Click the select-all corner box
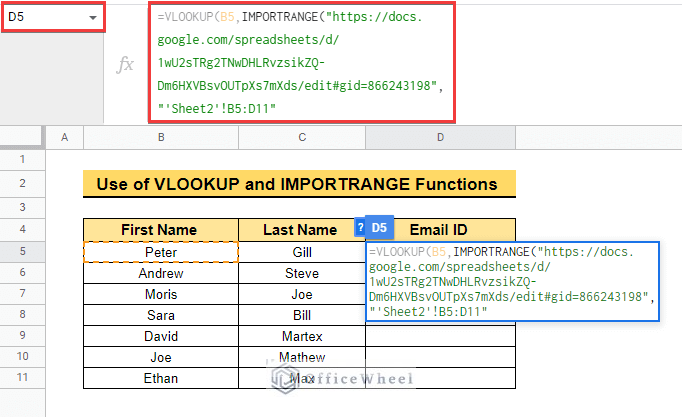The height and width of the screenshot is (417, 682). (x=22, y=137)
